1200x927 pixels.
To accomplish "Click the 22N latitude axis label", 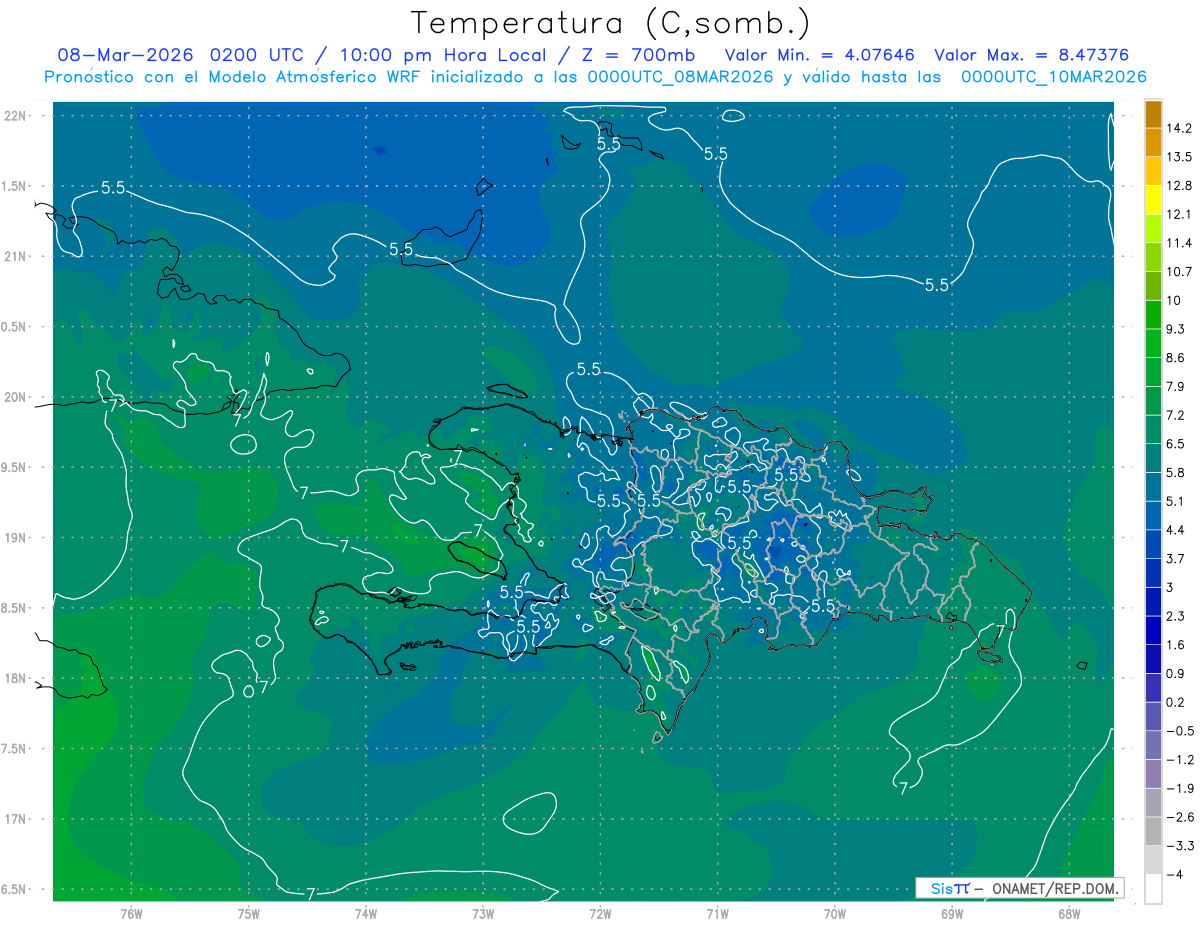I will pyautogui.click(x=15, y=115).
